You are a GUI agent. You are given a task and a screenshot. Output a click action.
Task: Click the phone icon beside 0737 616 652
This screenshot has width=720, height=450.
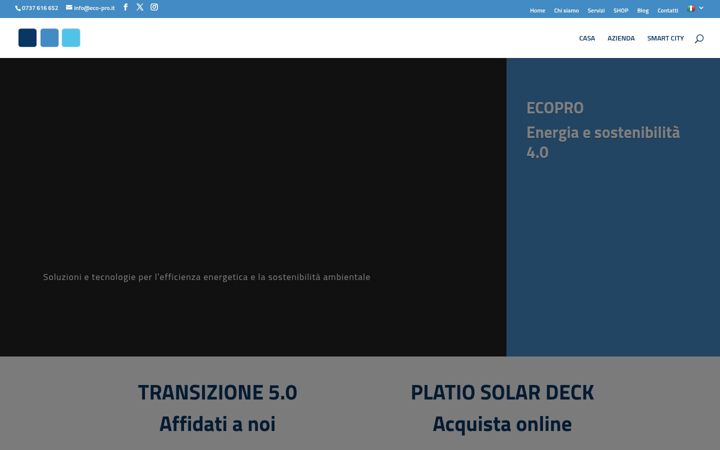click(x=18, y=8)
